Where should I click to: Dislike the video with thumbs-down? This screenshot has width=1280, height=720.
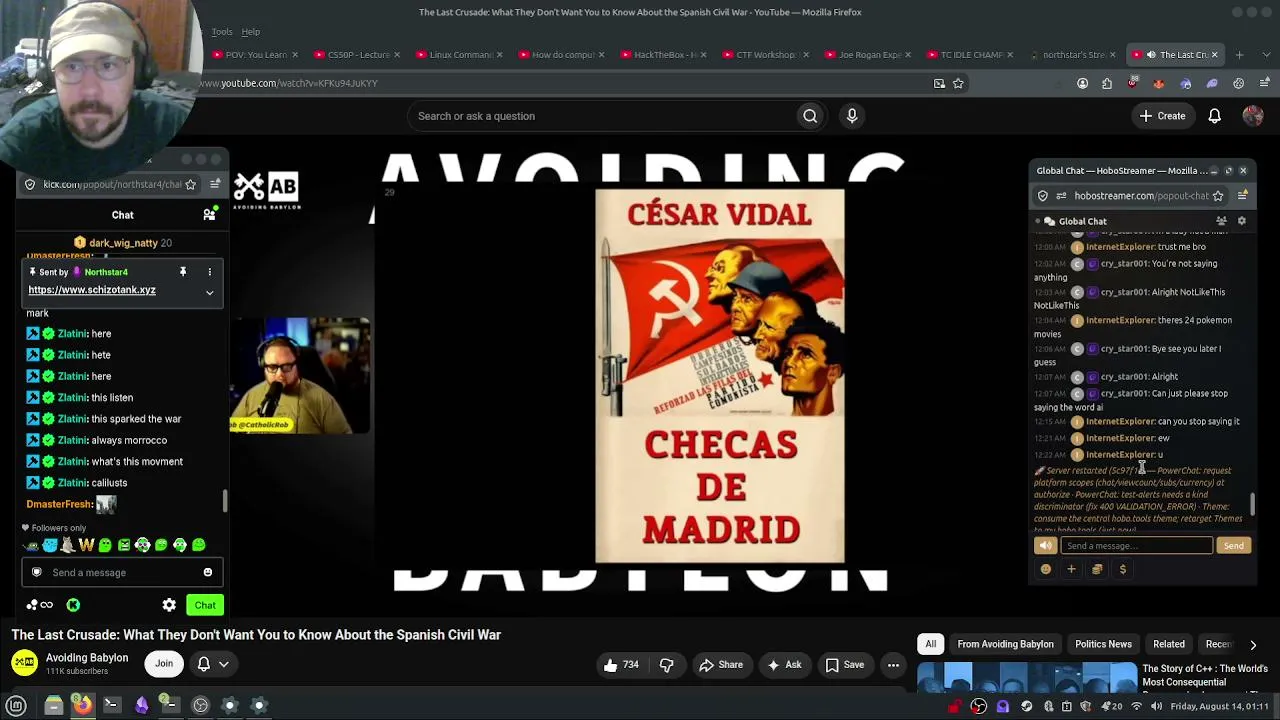tap(667, 665)
